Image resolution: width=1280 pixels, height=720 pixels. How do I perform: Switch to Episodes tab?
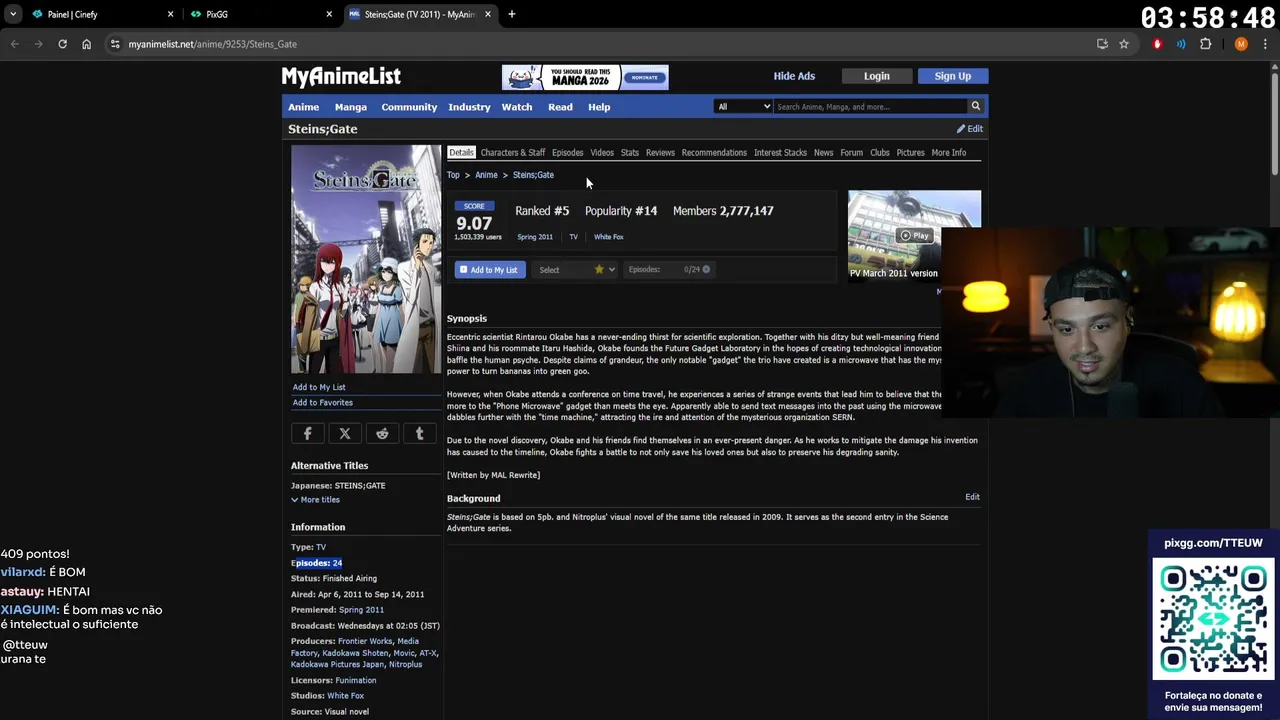568,153
